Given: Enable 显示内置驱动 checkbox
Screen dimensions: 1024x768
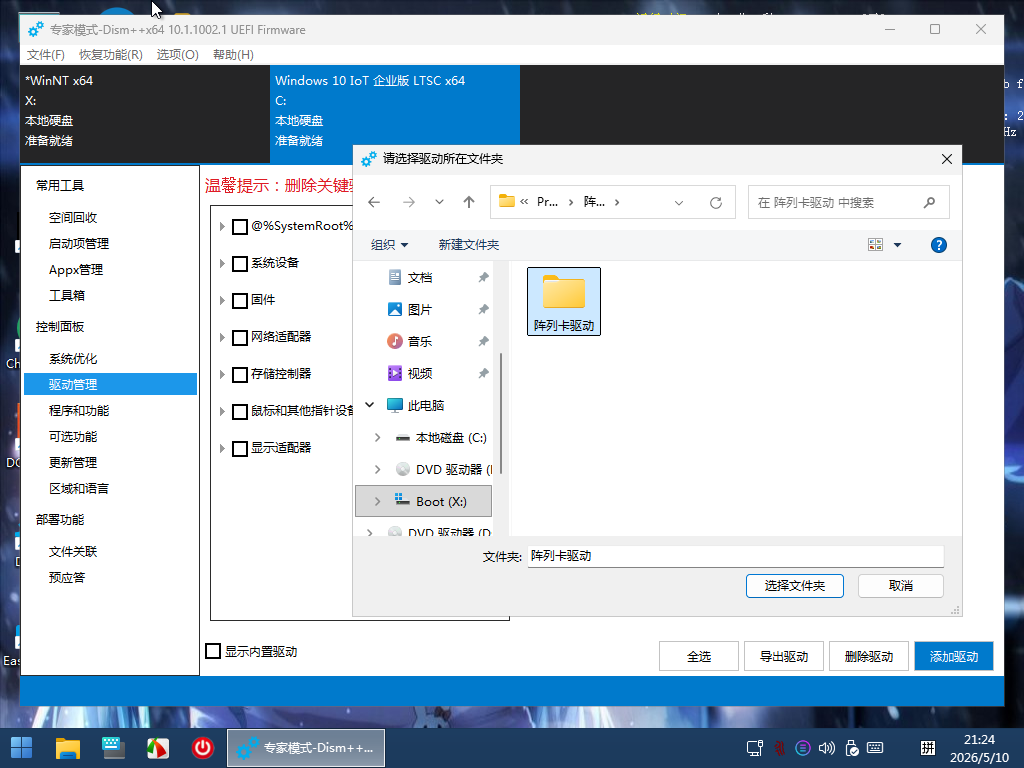Looking at the screenshot, I should tap(213, 651).
